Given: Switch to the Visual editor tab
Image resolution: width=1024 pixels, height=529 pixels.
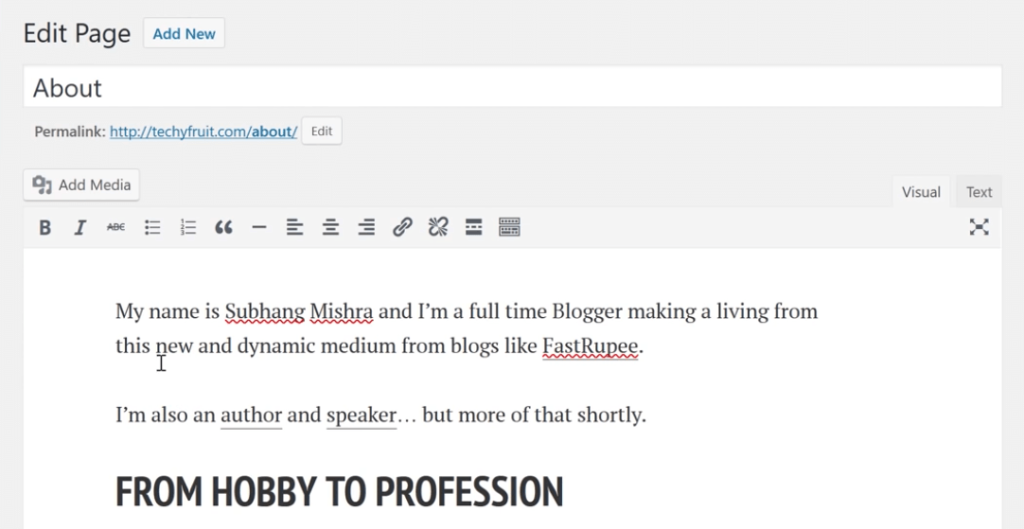Looking at the screenshot, I should [921, 192].
